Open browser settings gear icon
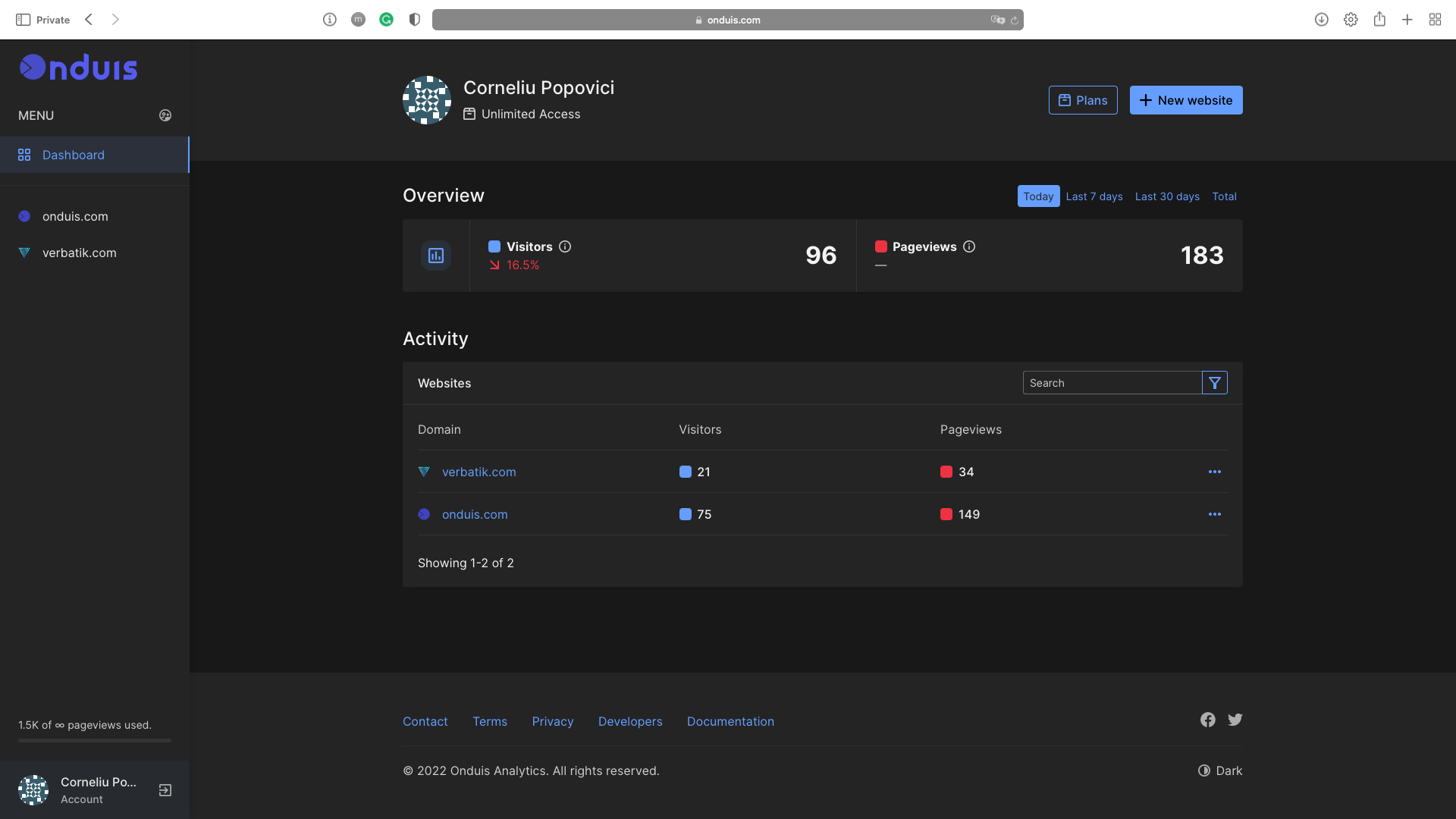This screenshot has width=1456, height=819. 1351,20
